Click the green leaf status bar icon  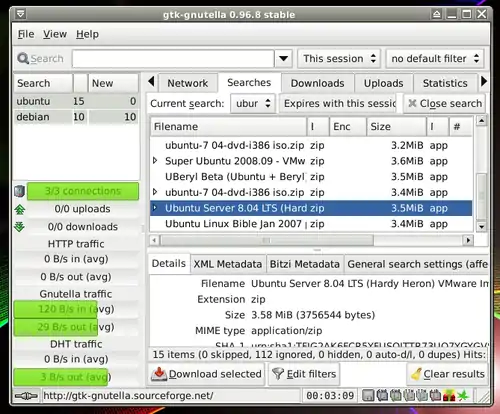point(463,396)
